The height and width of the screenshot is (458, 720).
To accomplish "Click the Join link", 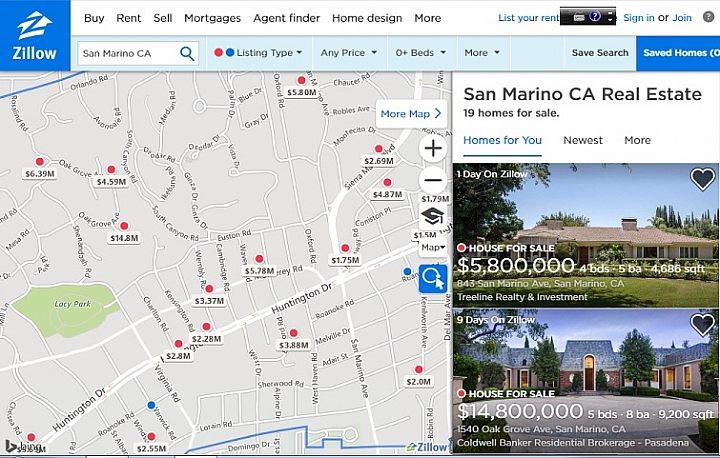I will point(682,18).
